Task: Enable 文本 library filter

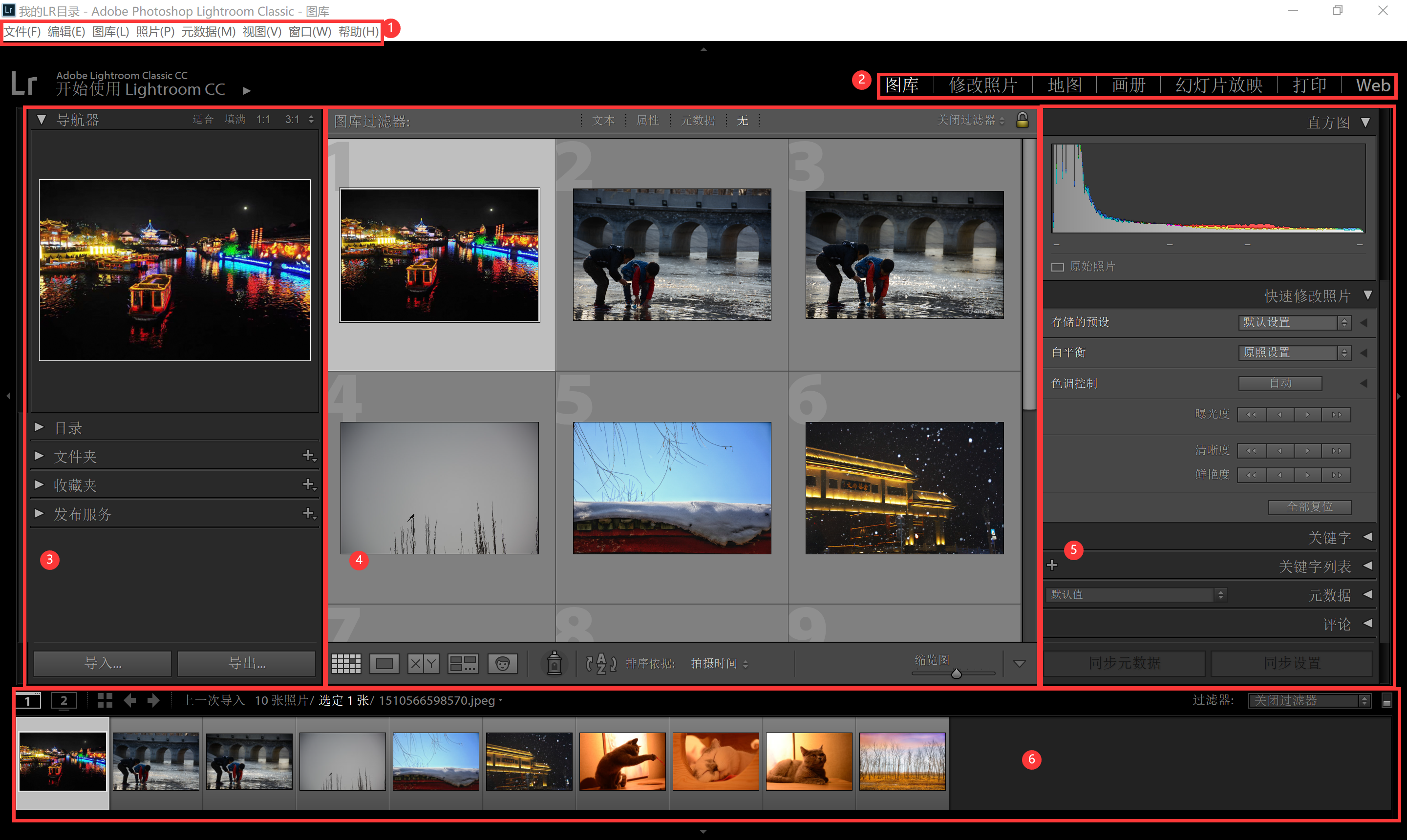Action: point(603,121)
